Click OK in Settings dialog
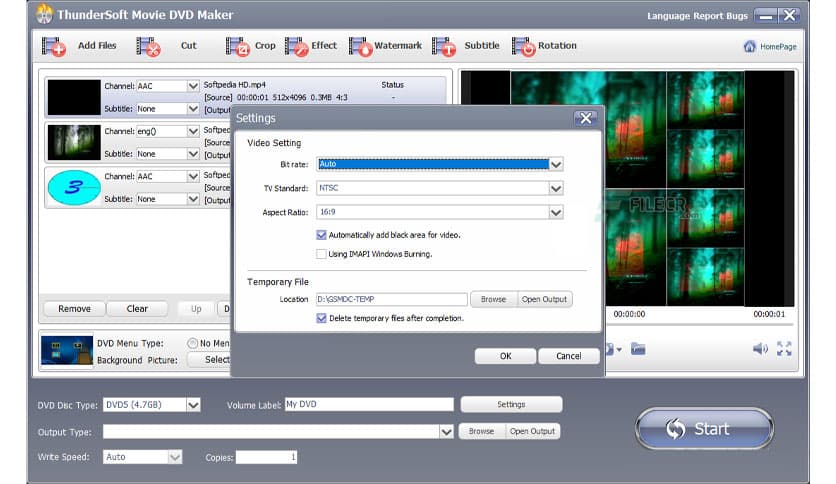Viewport: 836px width, 484px height. (x=505, y=356)
